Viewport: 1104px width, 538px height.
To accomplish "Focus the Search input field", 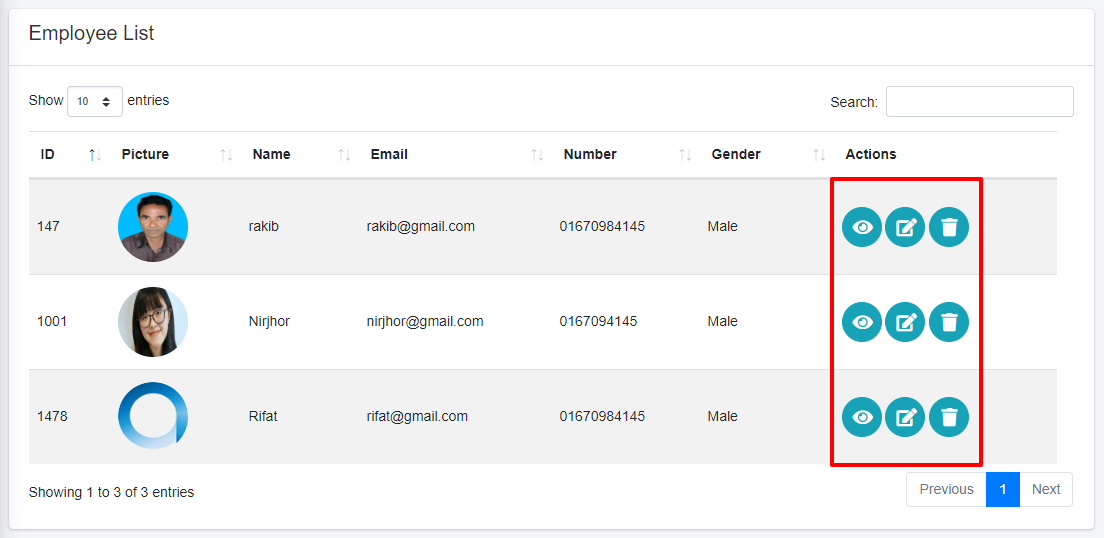I will [979, 102].
